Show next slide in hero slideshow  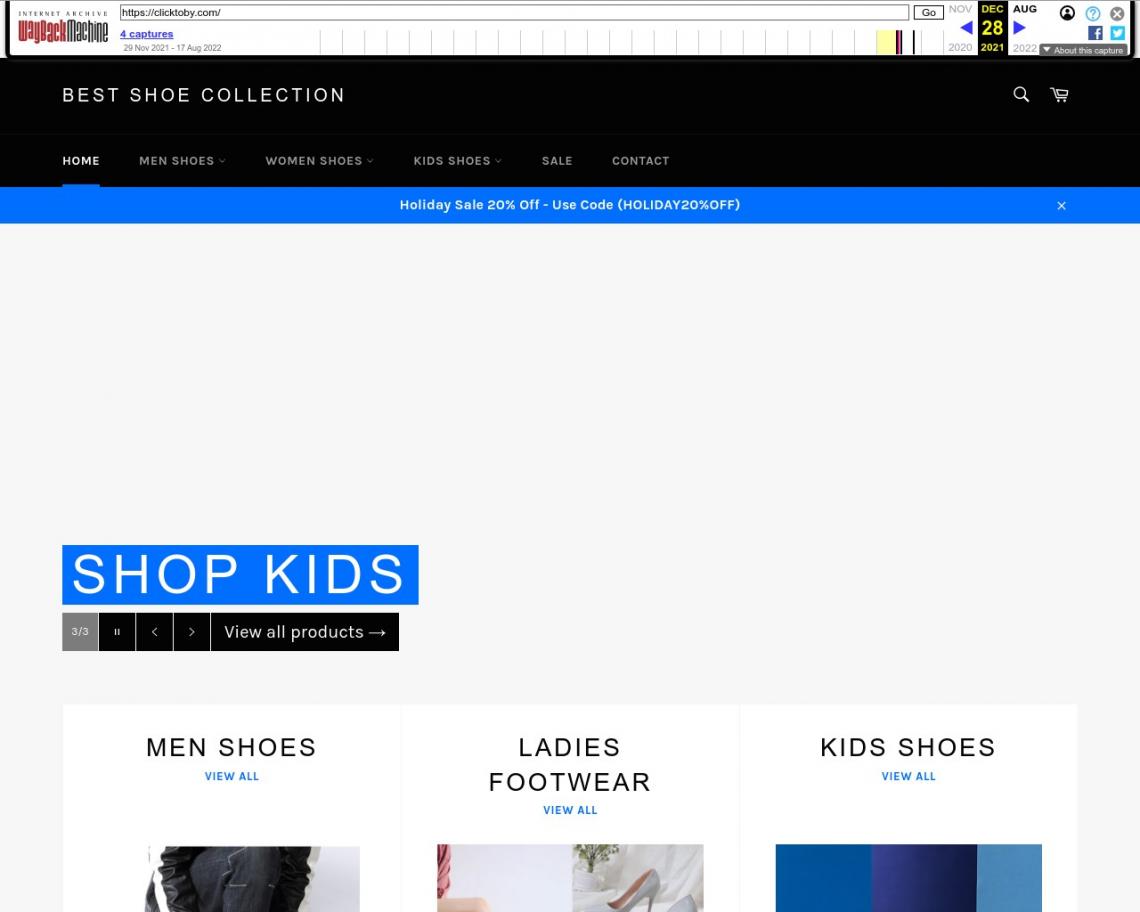click(x=192, y=632)
